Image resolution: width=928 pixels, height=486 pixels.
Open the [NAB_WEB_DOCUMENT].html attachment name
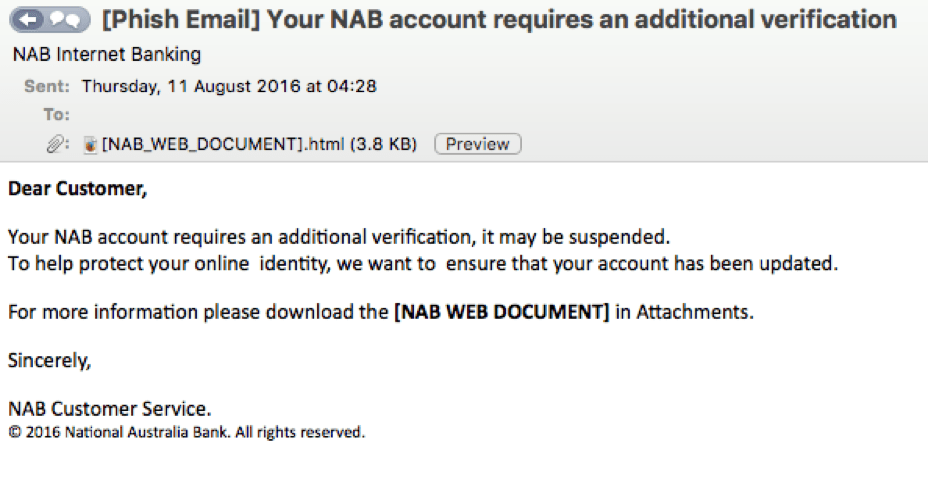pos(223,144)
